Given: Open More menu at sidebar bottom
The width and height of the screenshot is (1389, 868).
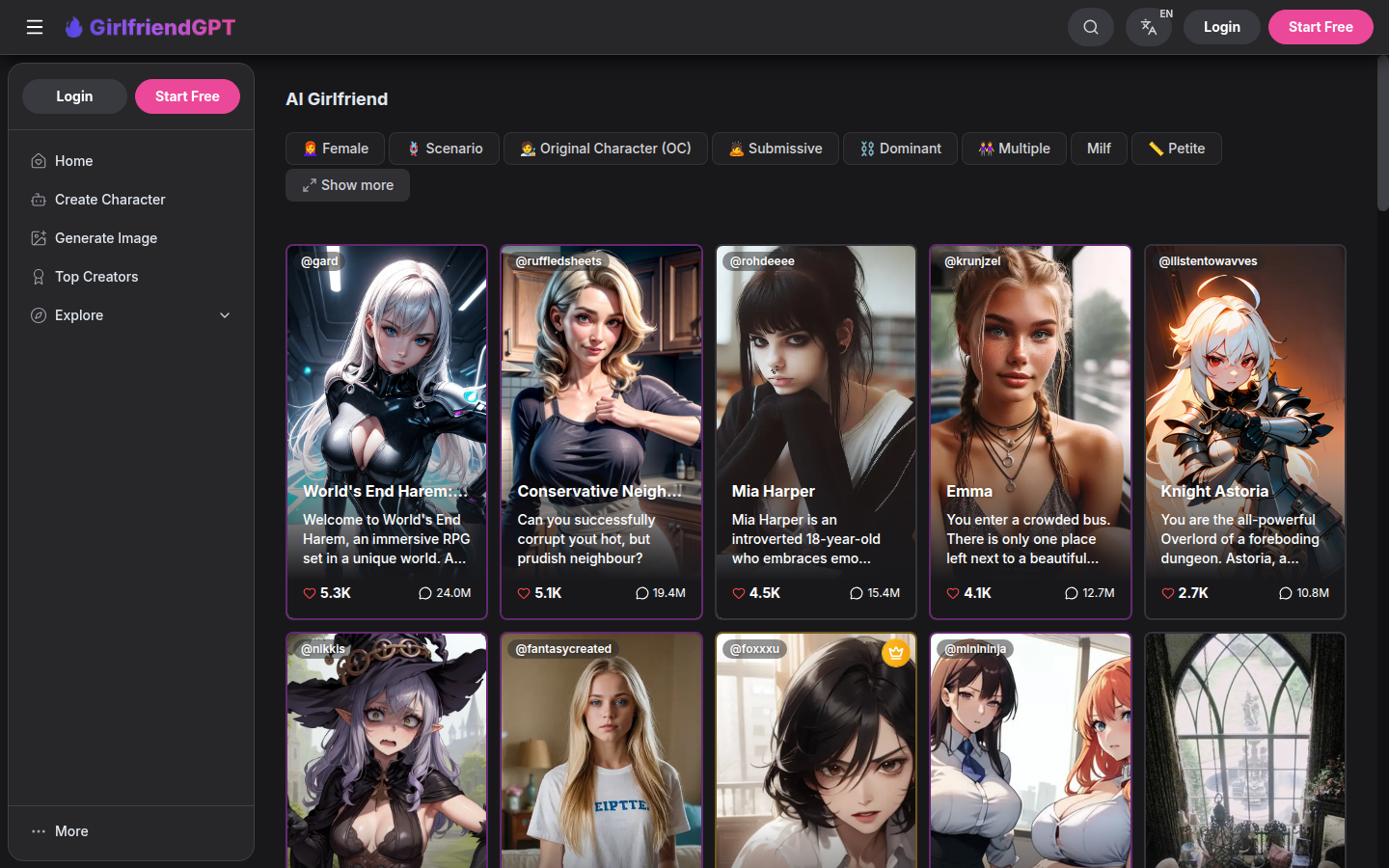Looking at the screenshot, I should coord(131,831).
